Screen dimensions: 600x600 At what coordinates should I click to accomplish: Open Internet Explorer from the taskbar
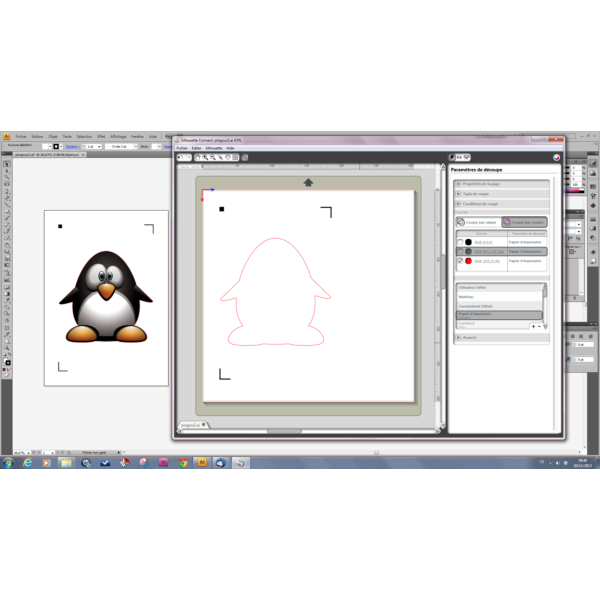(27, 463)
